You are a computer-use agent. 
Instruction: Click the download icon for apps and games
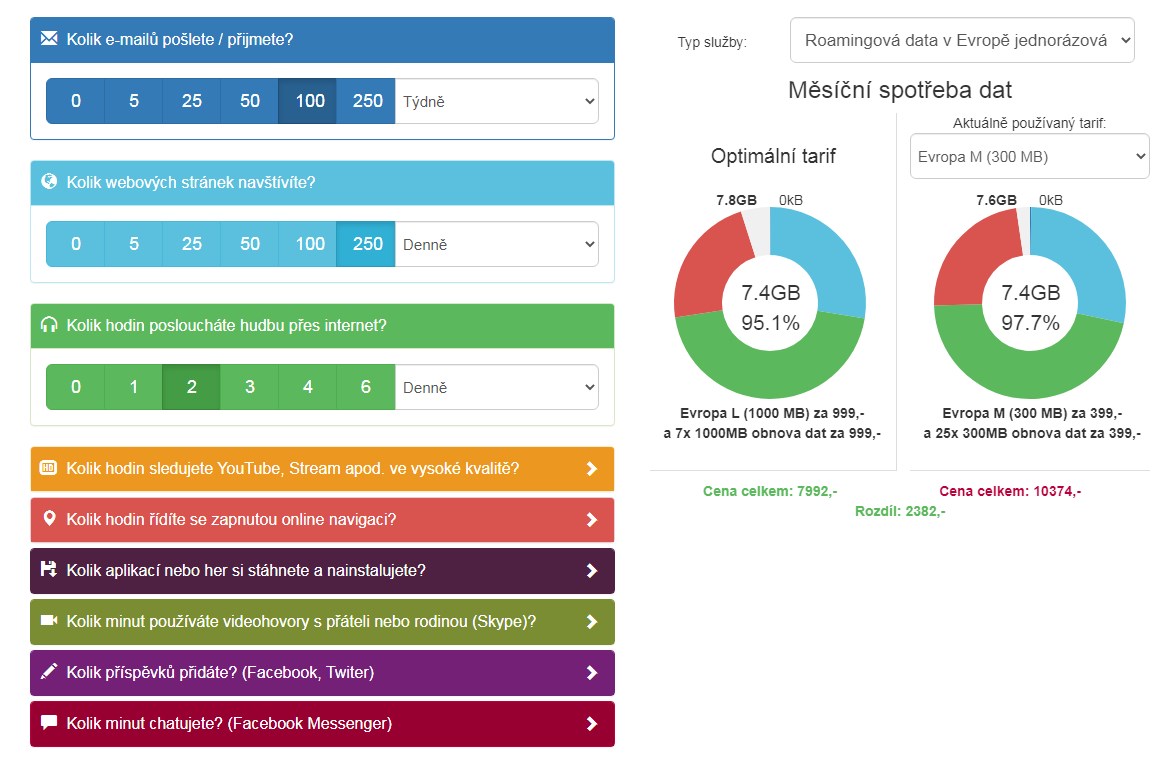coord(49,570)
